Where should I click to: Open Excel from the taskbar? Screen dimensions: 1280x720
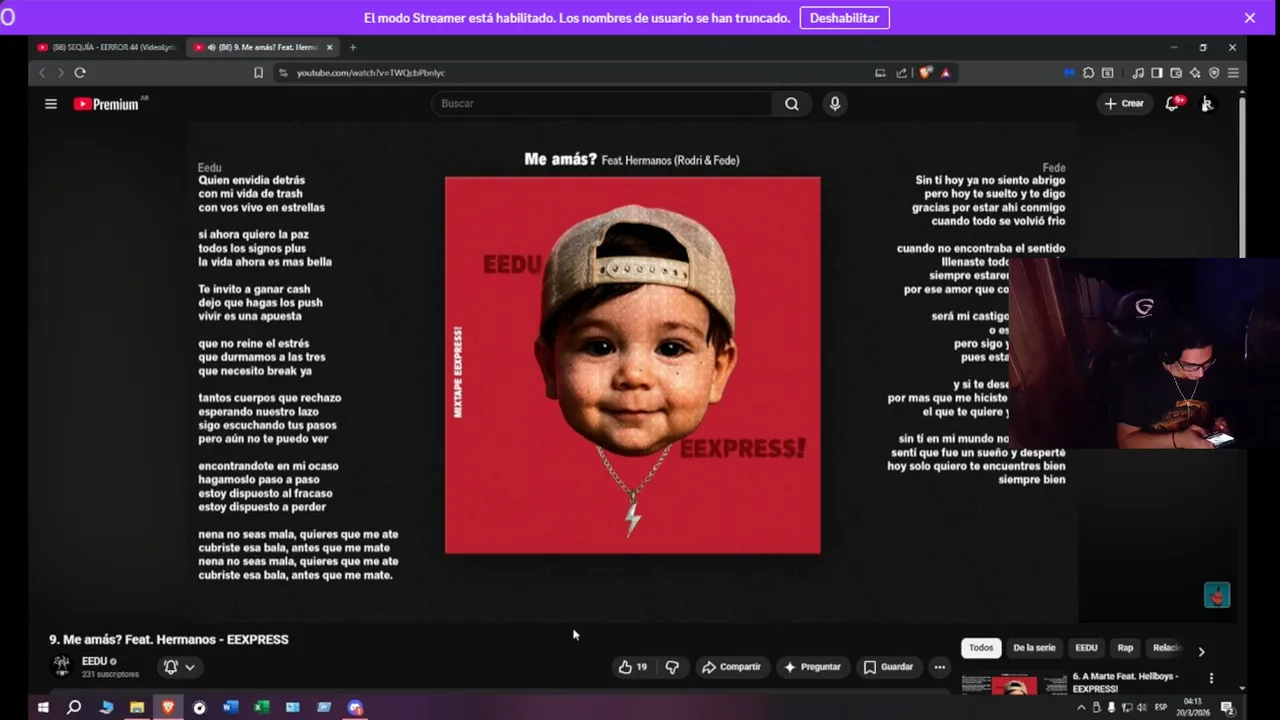click(261, 707)
